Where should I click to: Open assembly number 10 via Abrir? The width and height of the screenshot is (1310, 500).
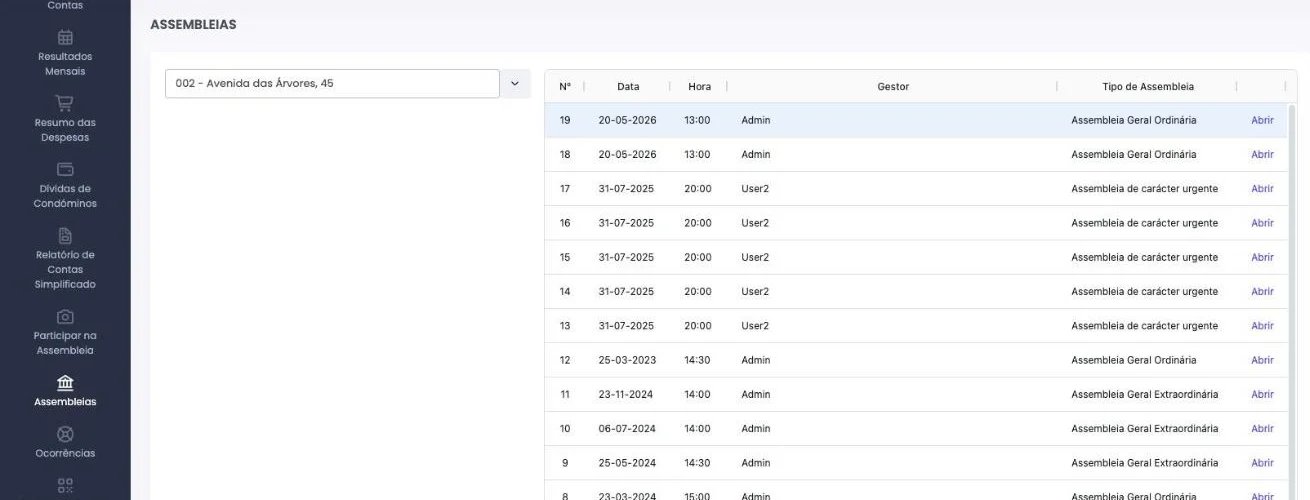point(1262,429)
